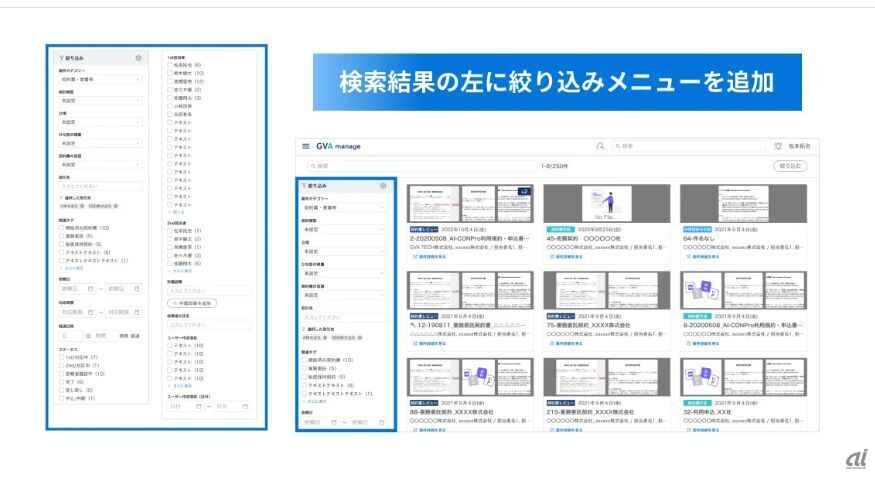Click the 絞り込む button above the results

click(790, 166)
